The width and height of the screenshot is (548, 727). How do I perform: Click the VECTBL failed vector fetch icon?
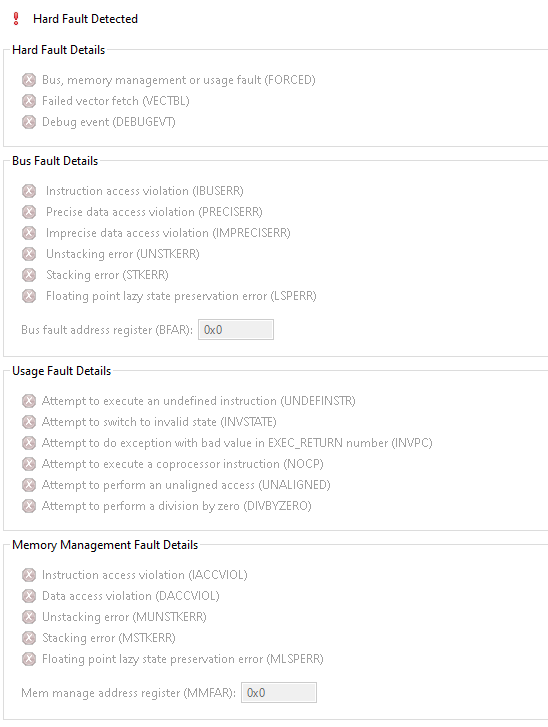(29, 101)
